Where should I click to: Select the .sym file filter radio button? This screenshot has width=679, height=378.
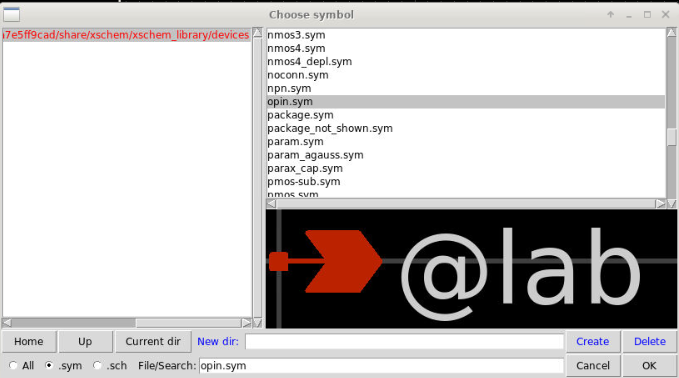(x=49, y=366)
